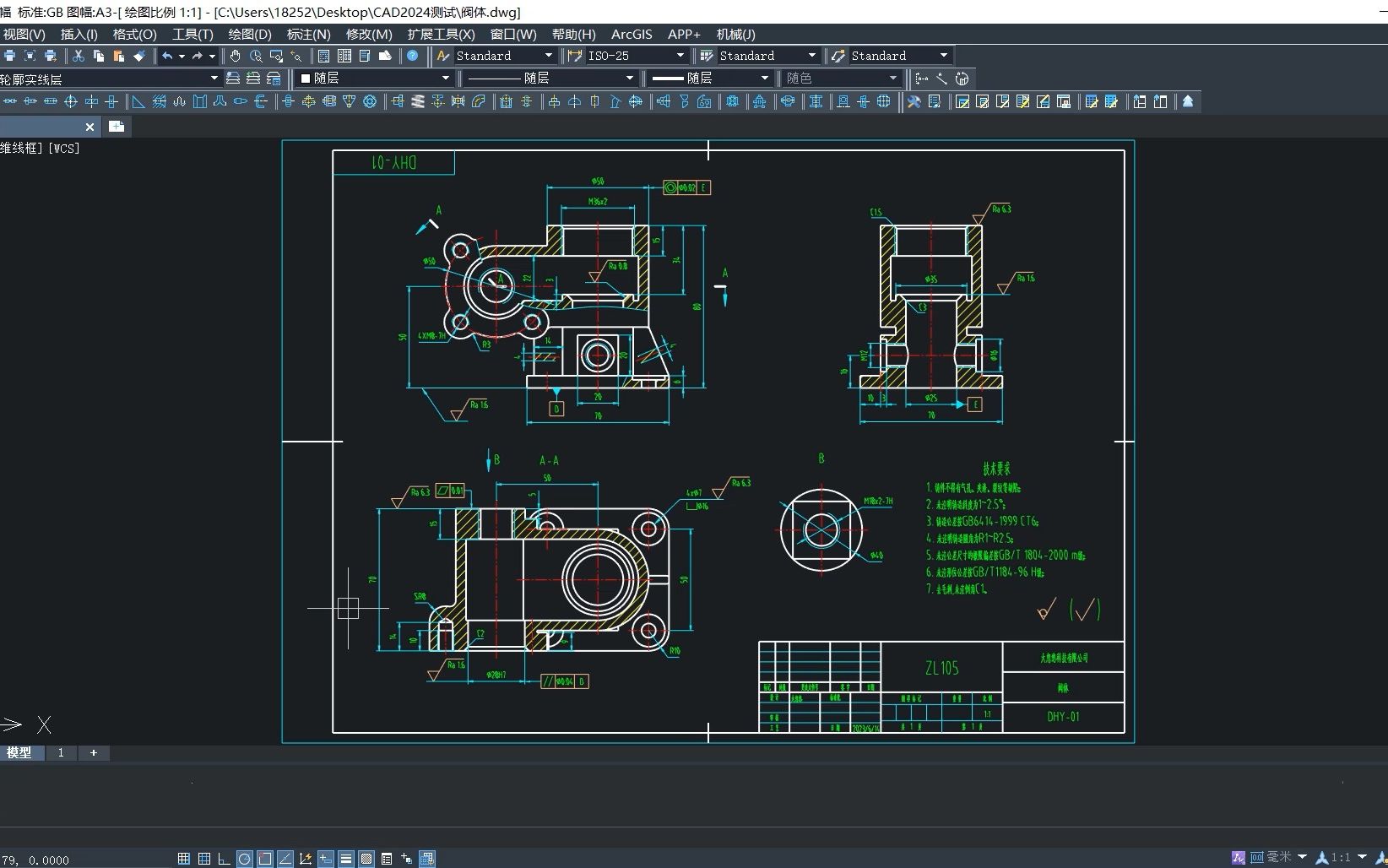The image size is (1388, 868).
Task: Add a new layout with plus button
Action: (94, 752)
